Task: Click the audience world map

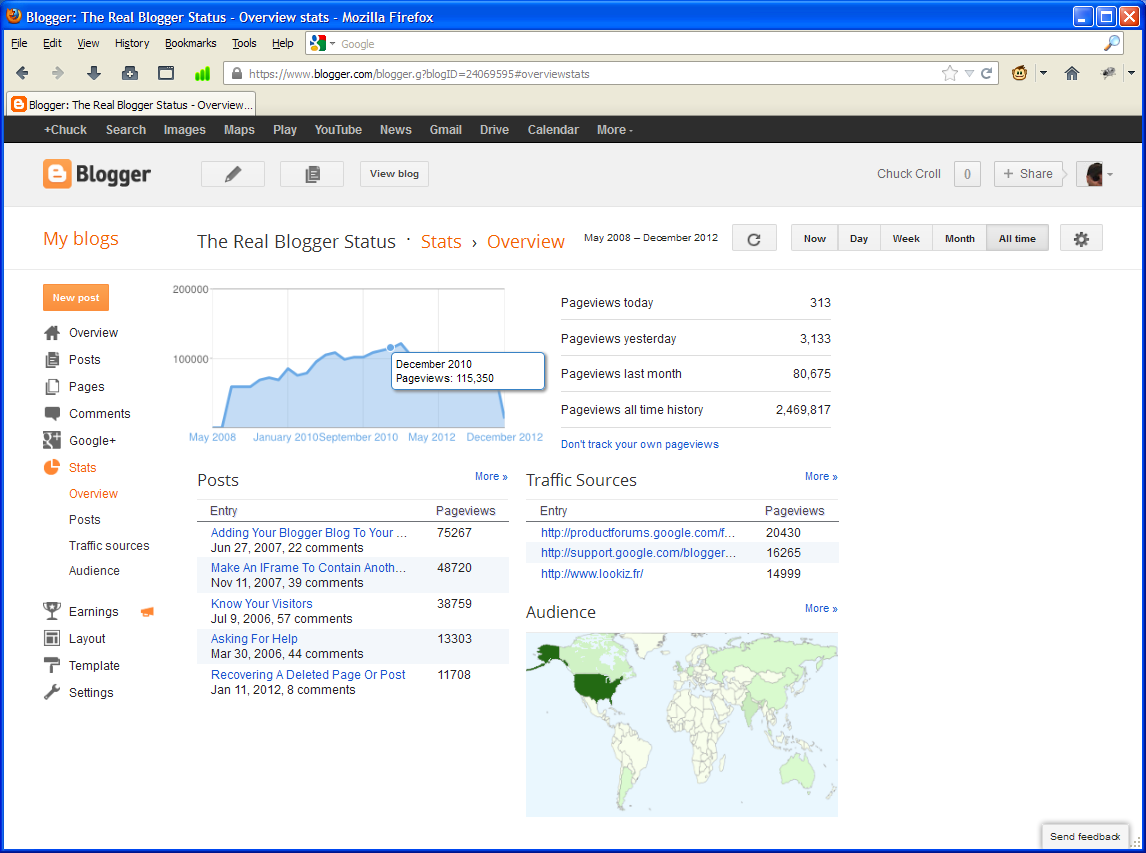Action: coord(682,724)
